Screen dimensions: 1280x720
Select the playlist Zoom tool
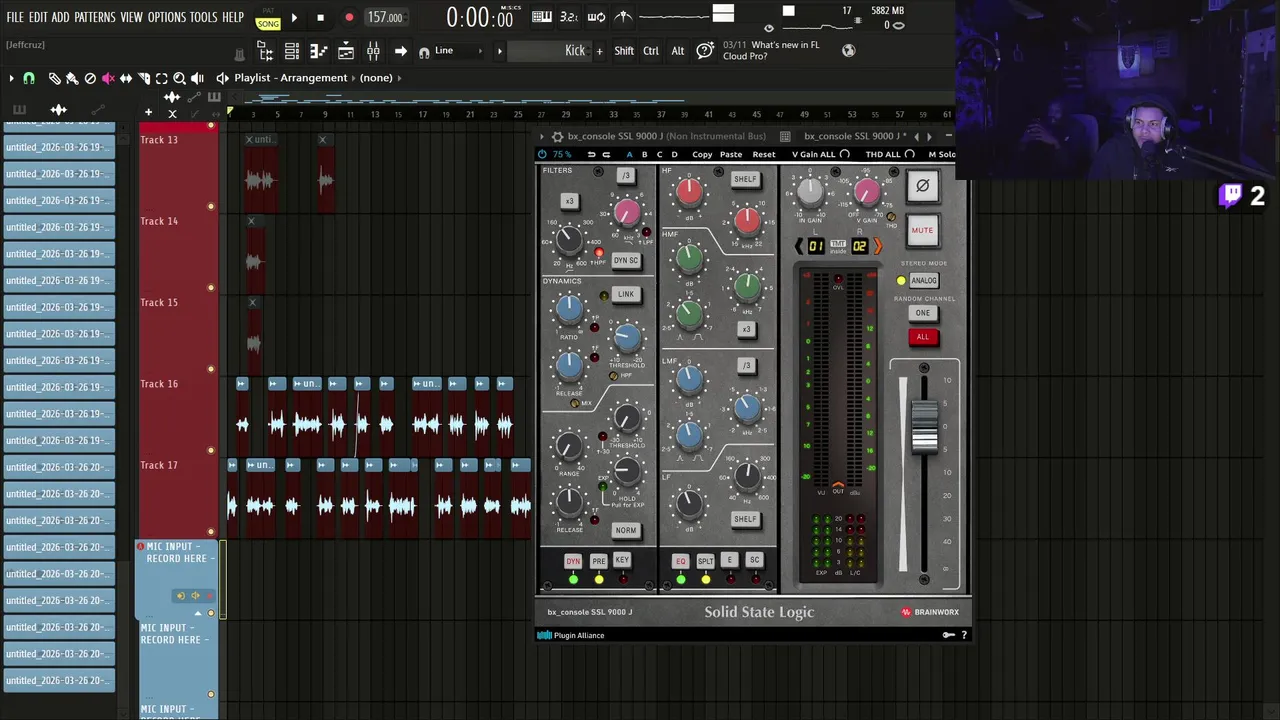[x=180, y=78]
